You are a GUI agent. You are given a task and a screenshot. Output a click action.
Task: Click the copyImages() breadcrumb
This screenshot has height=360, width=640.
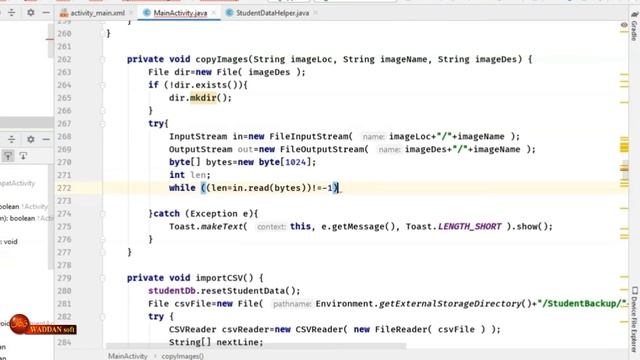point(182,356)
